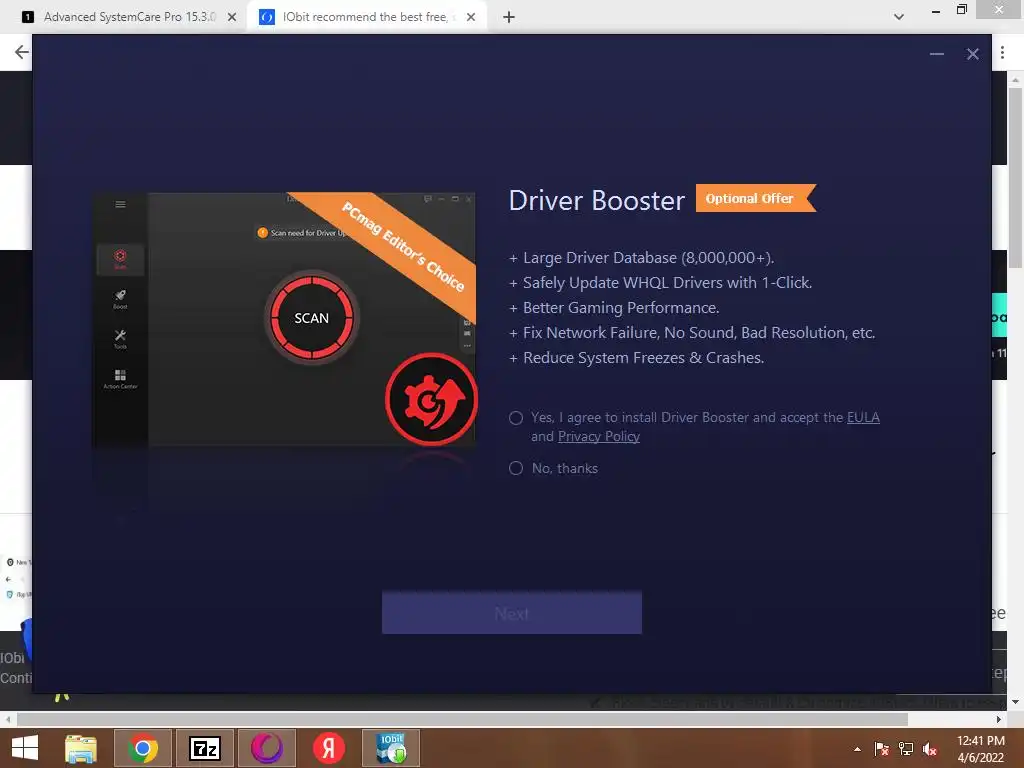
Task: Open File Explorer from taskbar
Action: [x=81, y=748]
